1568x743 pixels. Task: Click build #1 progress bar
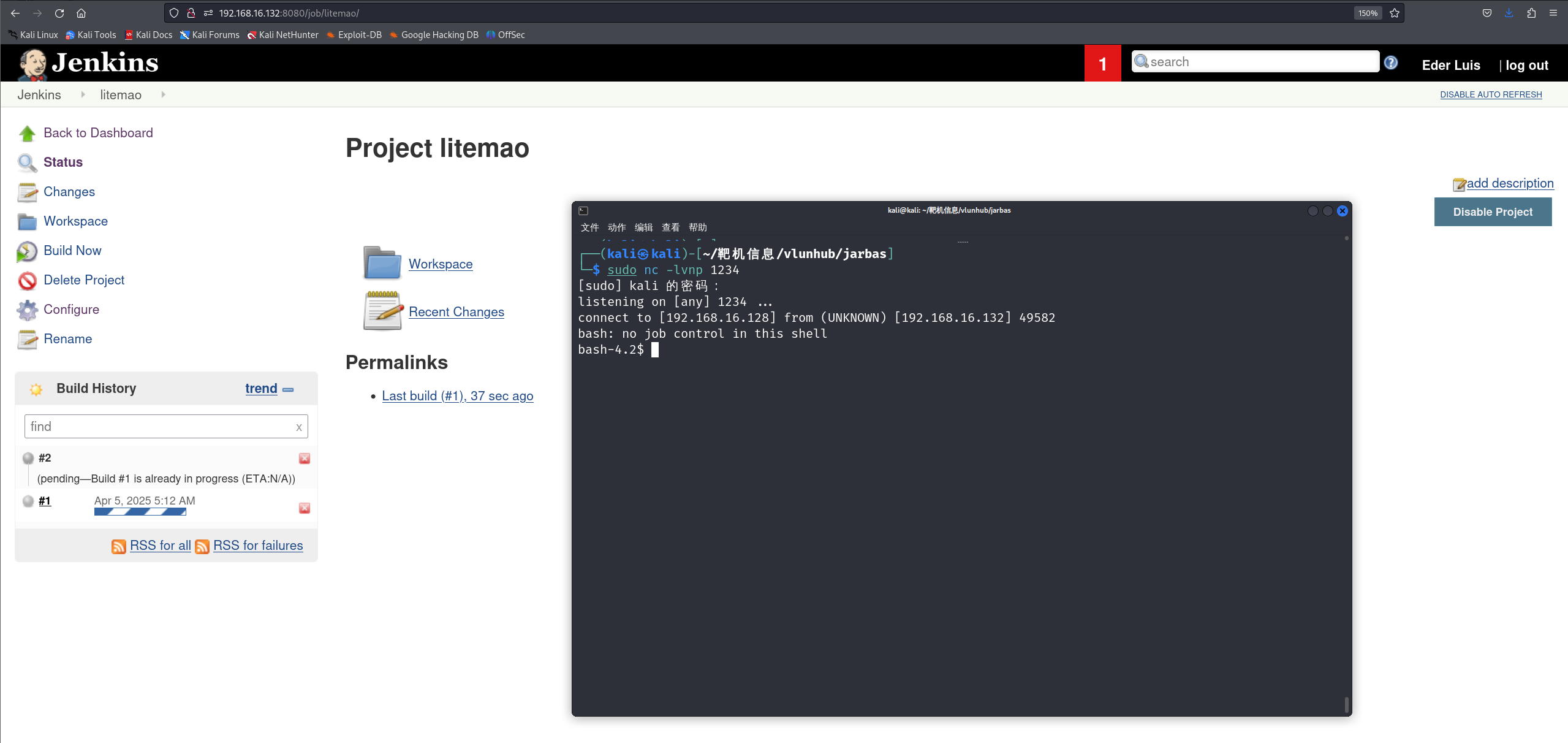point(140,512)
